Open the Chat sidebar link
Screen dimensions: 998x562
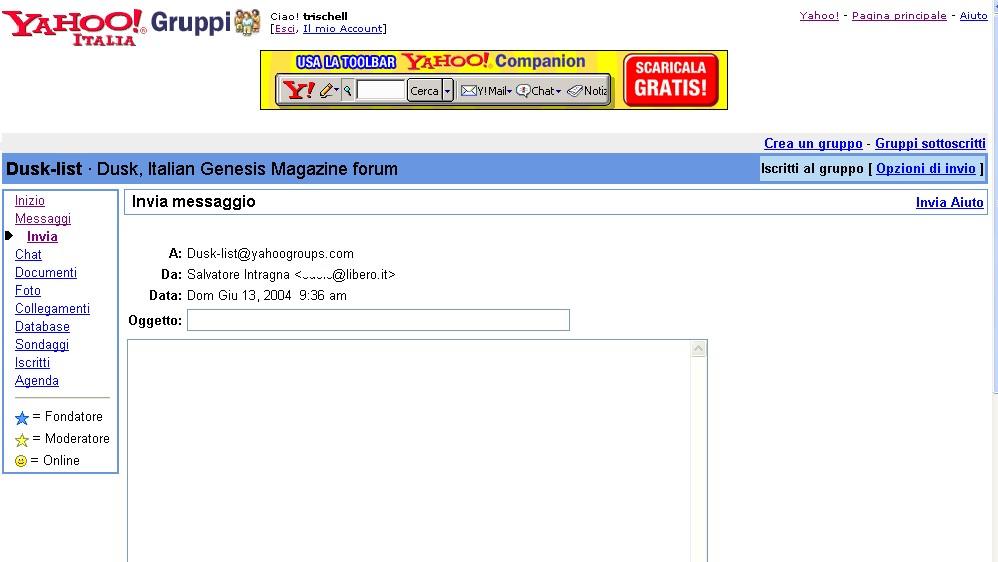click(28, 255)
